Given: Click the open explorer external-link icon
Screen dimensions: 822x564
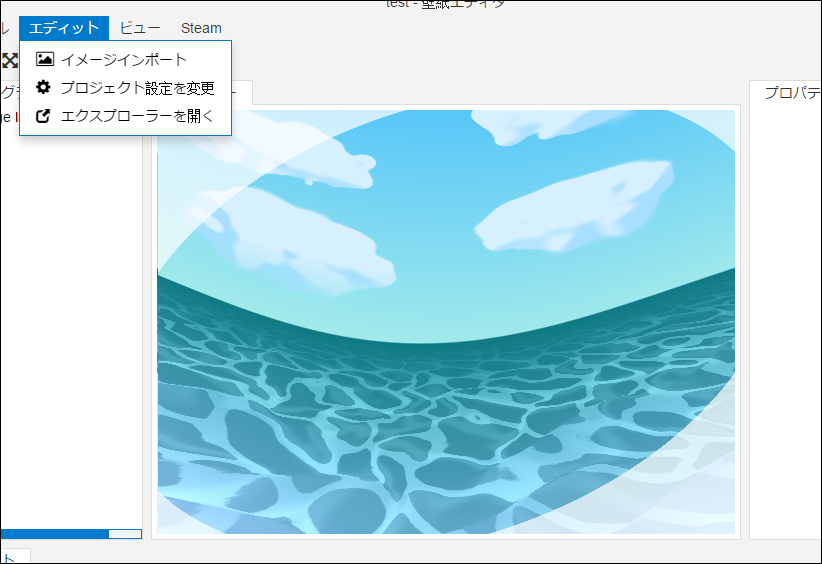Looking at the screenshot, I should pos(43,116).
